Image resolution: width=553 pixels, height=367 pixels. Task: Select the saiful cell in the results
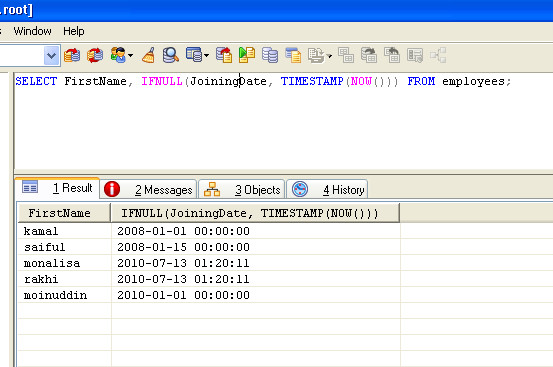click(65, 247)
